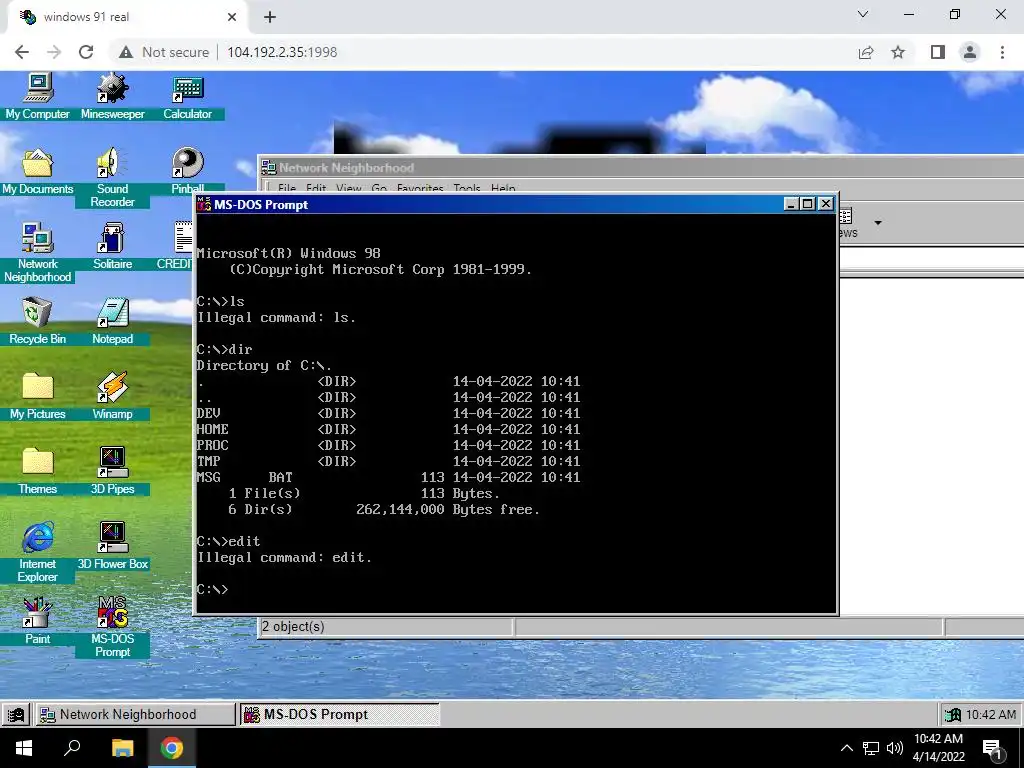Open the Calculator shortcut
This screenshot has height=768, width=1024.
click(x=187, y=96)
